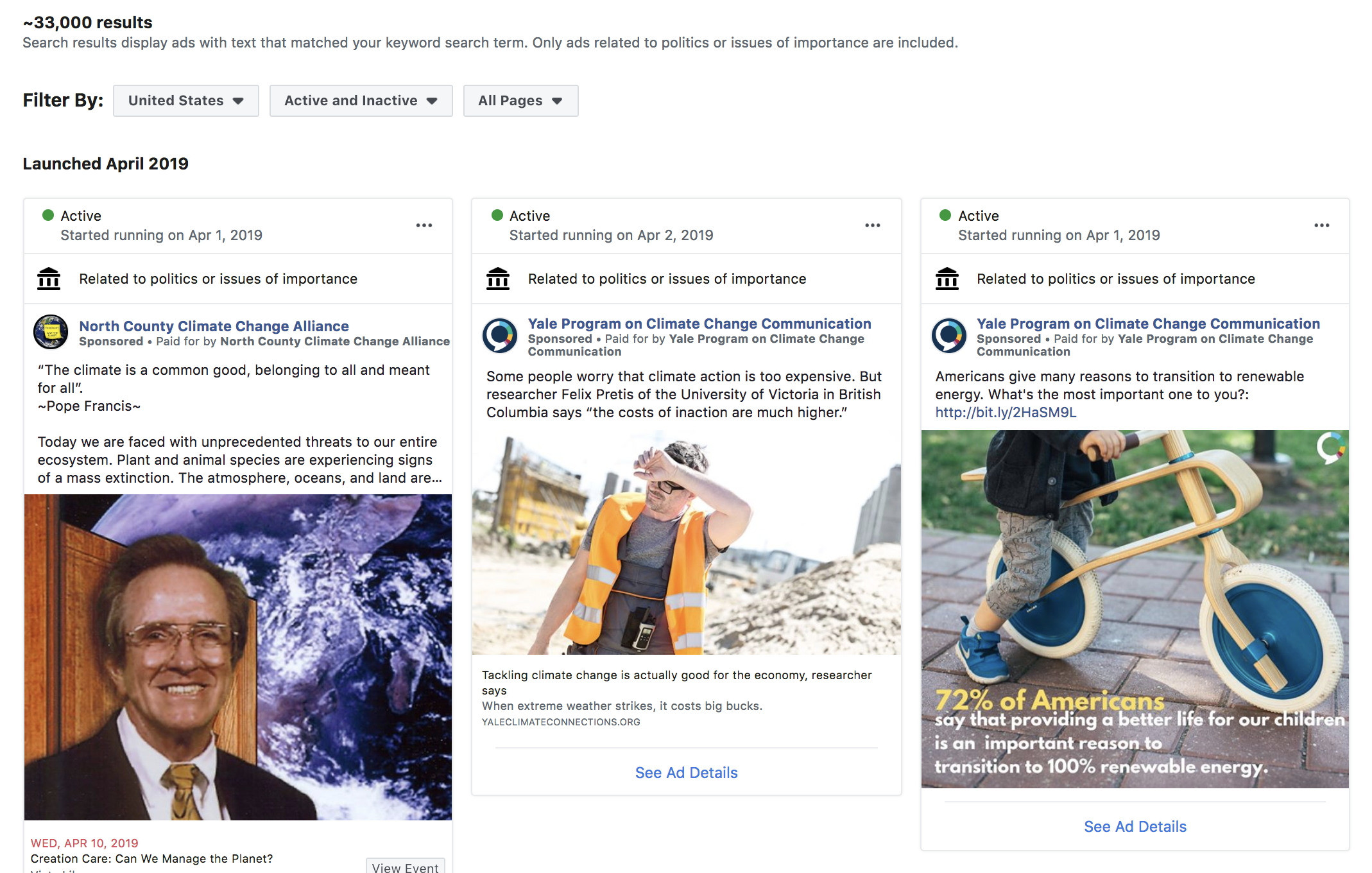Click the YALECLIMATECONNECTIONS.ORG source text
Screen dimensions: 1372x873
[x=561, y=722]
